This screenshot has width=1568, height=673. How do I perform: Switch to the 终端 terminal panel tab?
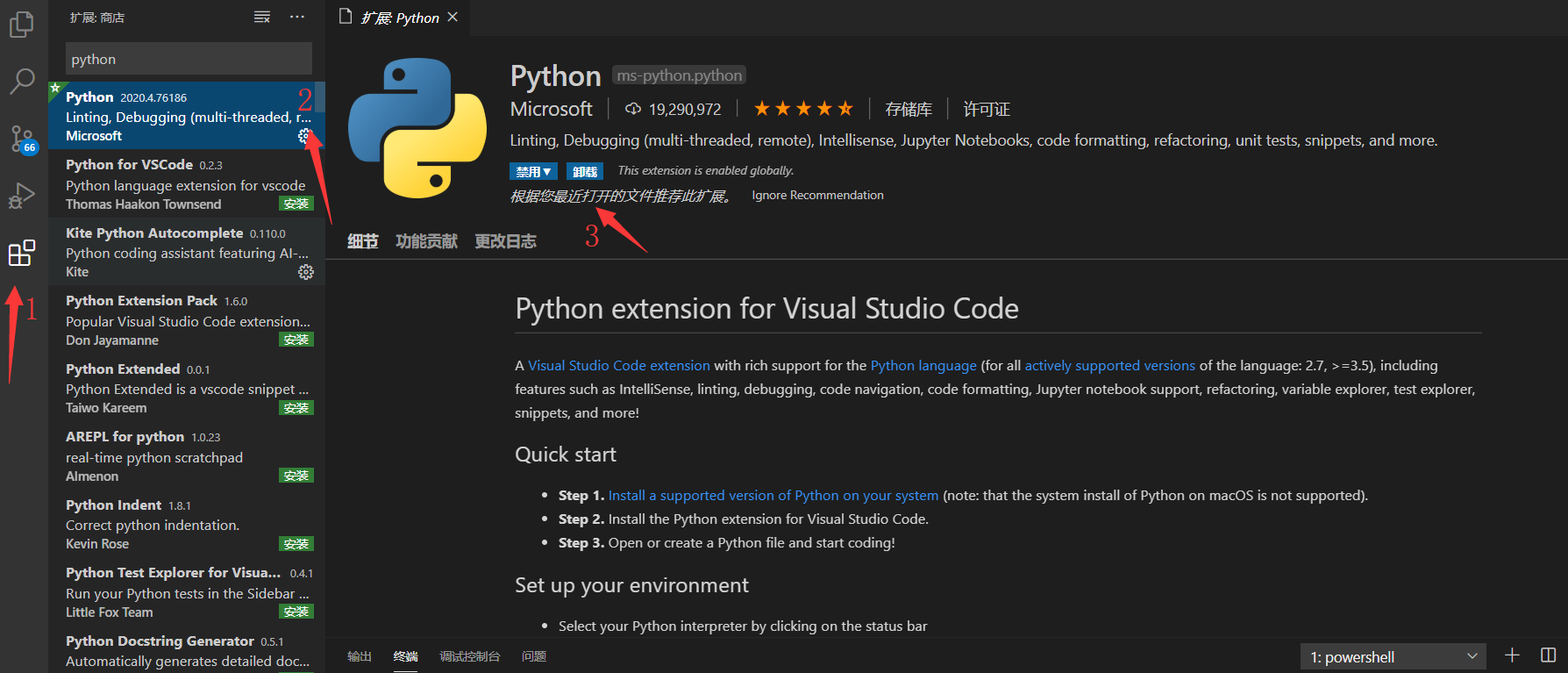[x=406, y=656]
